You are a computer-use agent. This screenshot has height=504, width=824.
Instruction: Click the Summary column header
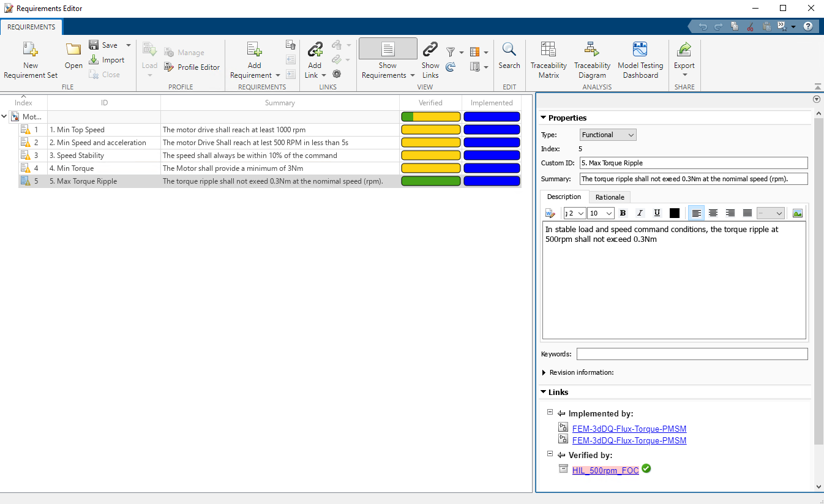pos(280,102)
